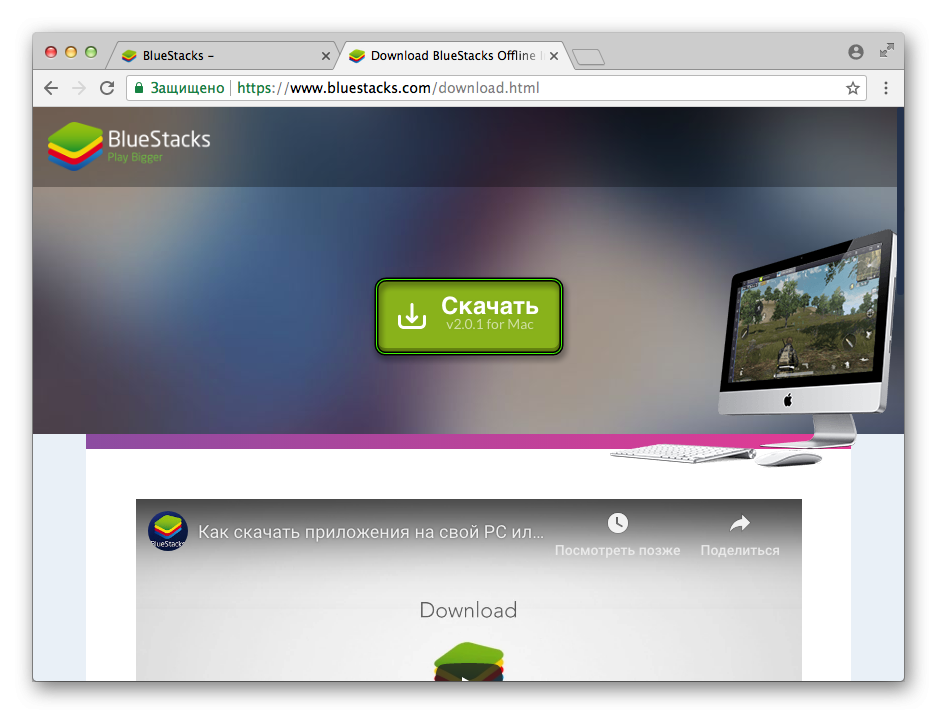
Task: Bookmark this page with the star icon
Action: [x=853, y=88]
